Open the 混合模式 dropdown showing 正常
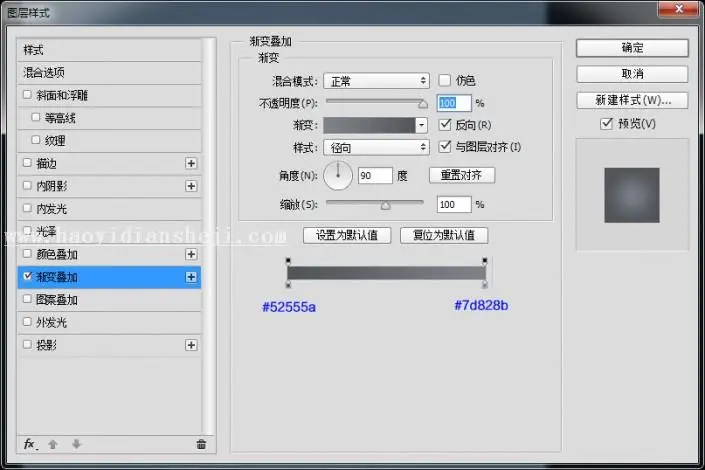 click(376, 81)
